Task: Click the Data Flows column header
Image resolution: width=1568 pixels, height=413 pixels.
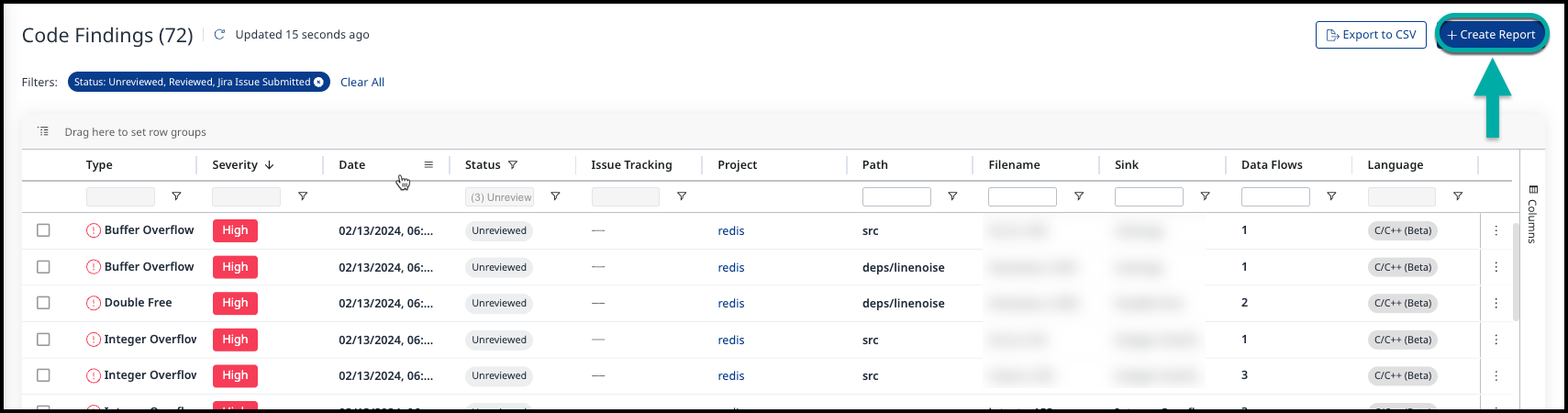Action: click(x=1272, y=165)
